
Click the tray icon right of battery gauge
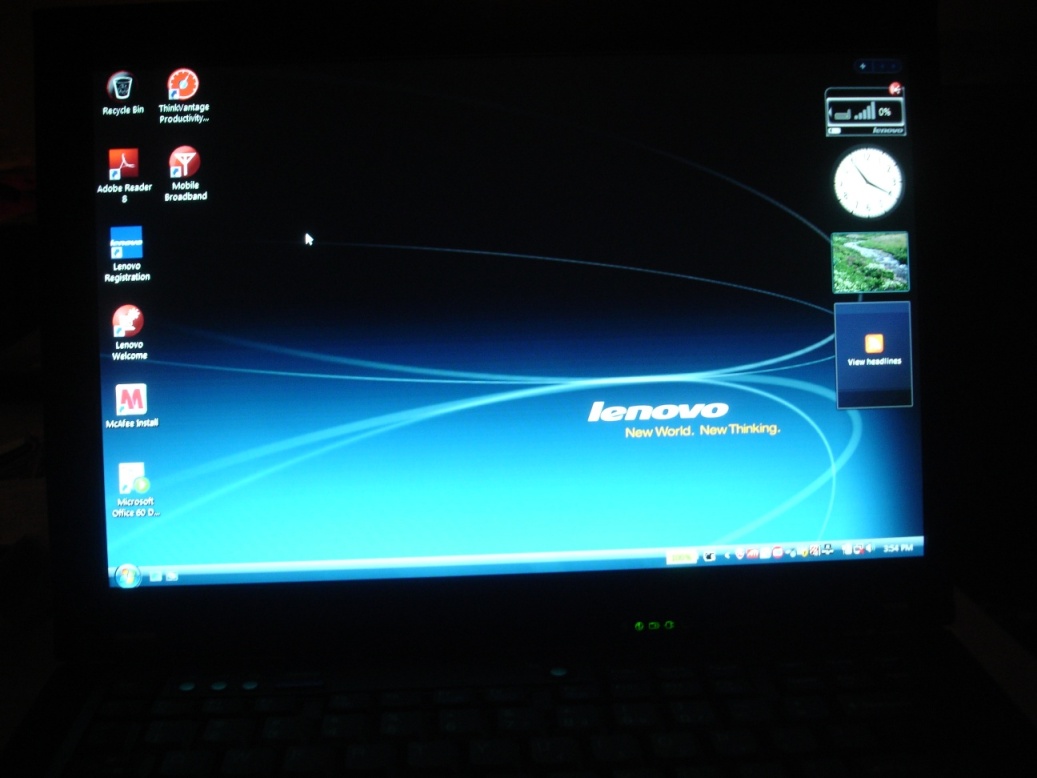pyautogui.click(x=710, y=556)
